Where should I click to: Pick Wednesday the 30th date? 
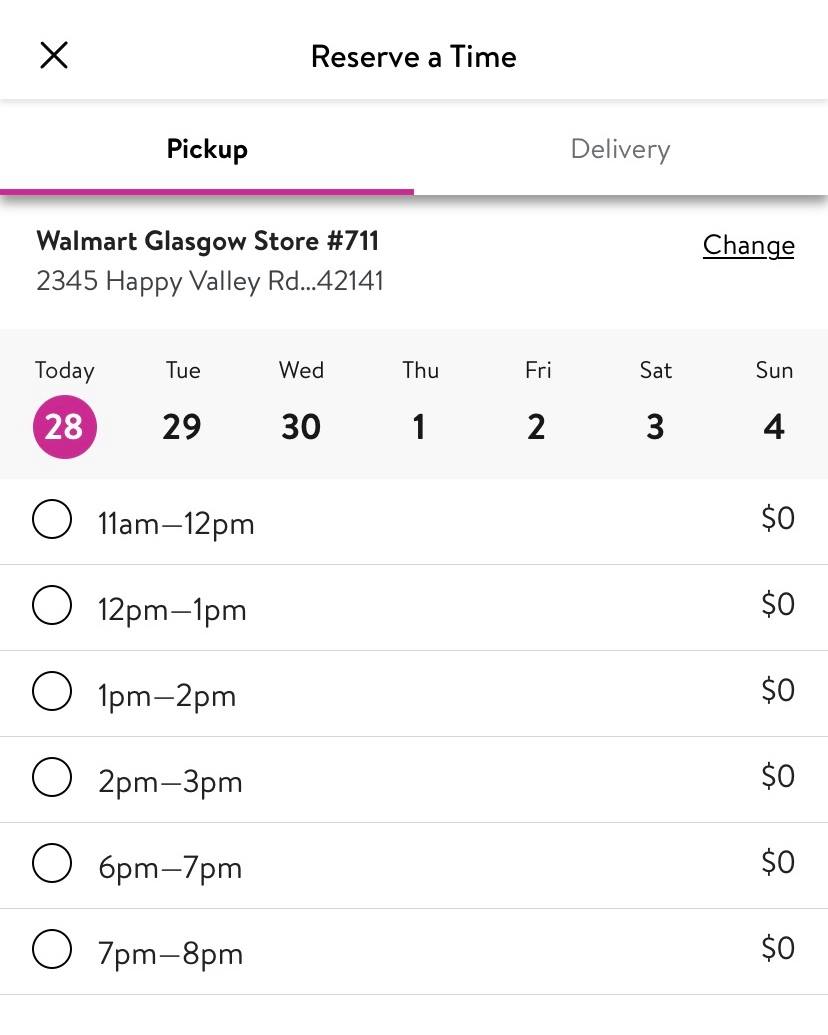(x=301, y=427)
